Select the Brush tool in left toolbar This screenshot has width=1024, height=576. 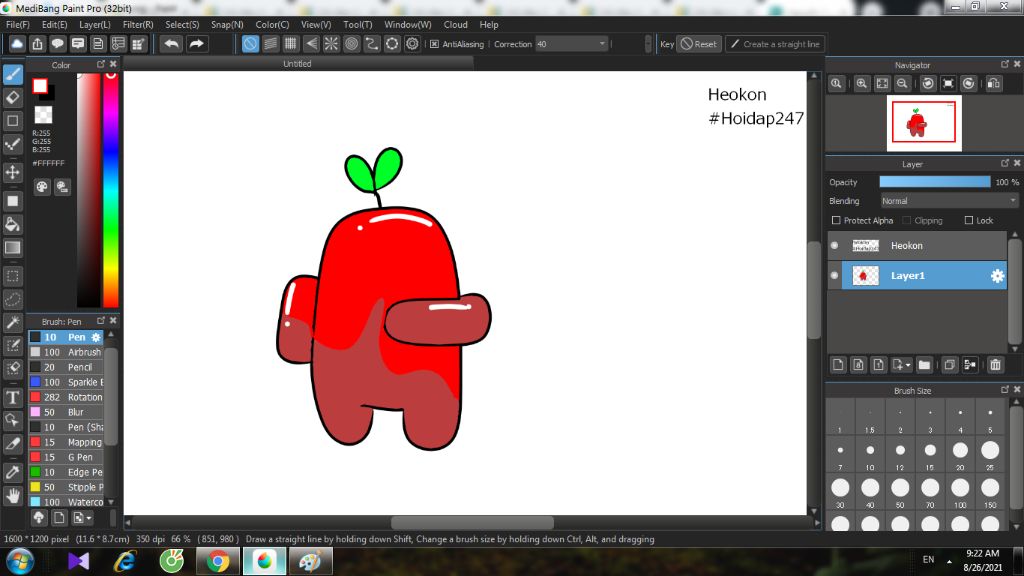(x=12, y=74)
